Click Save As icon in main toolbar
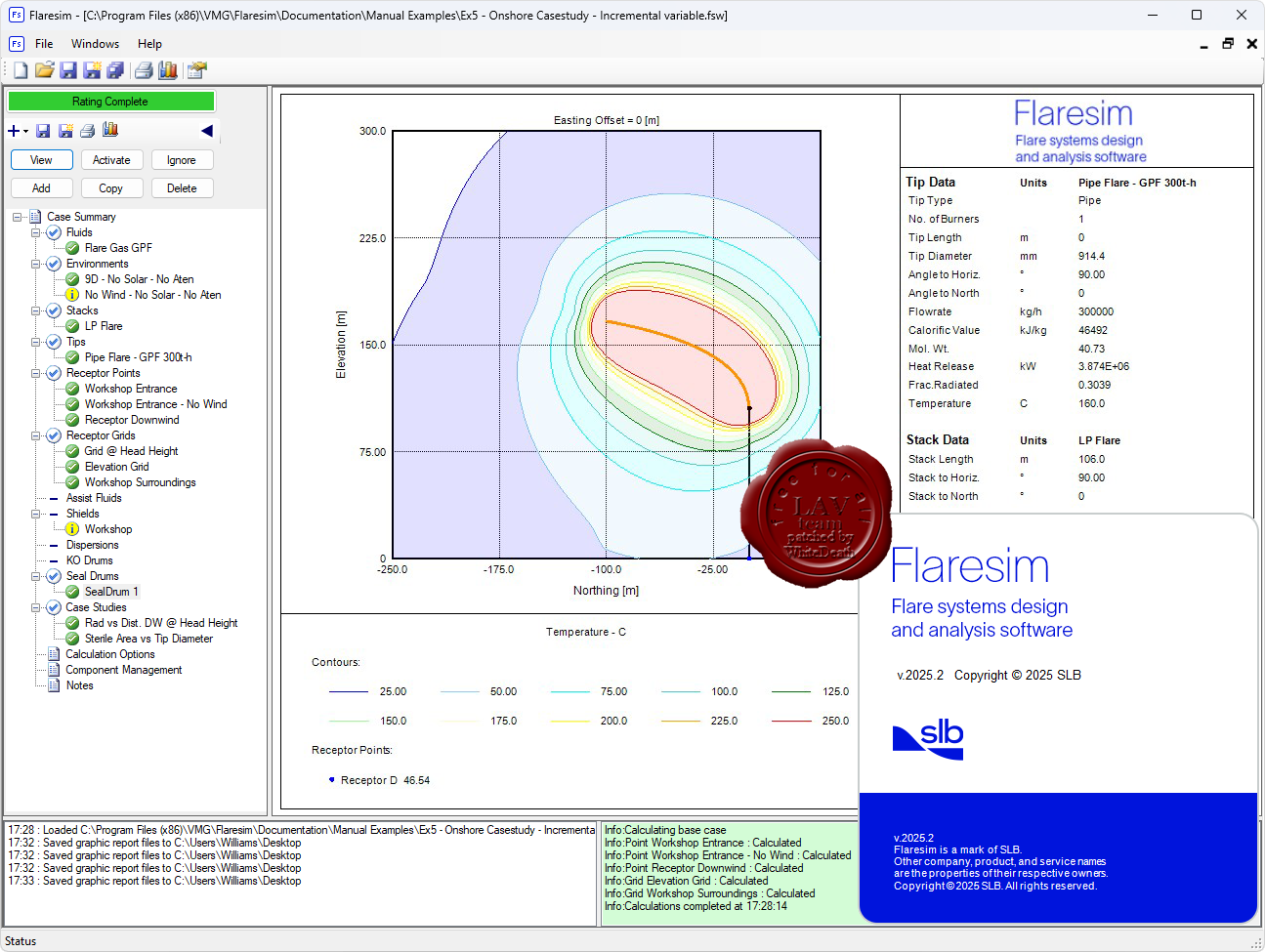The height and width of the screenshot is (952, 1265). coord(92,70)
